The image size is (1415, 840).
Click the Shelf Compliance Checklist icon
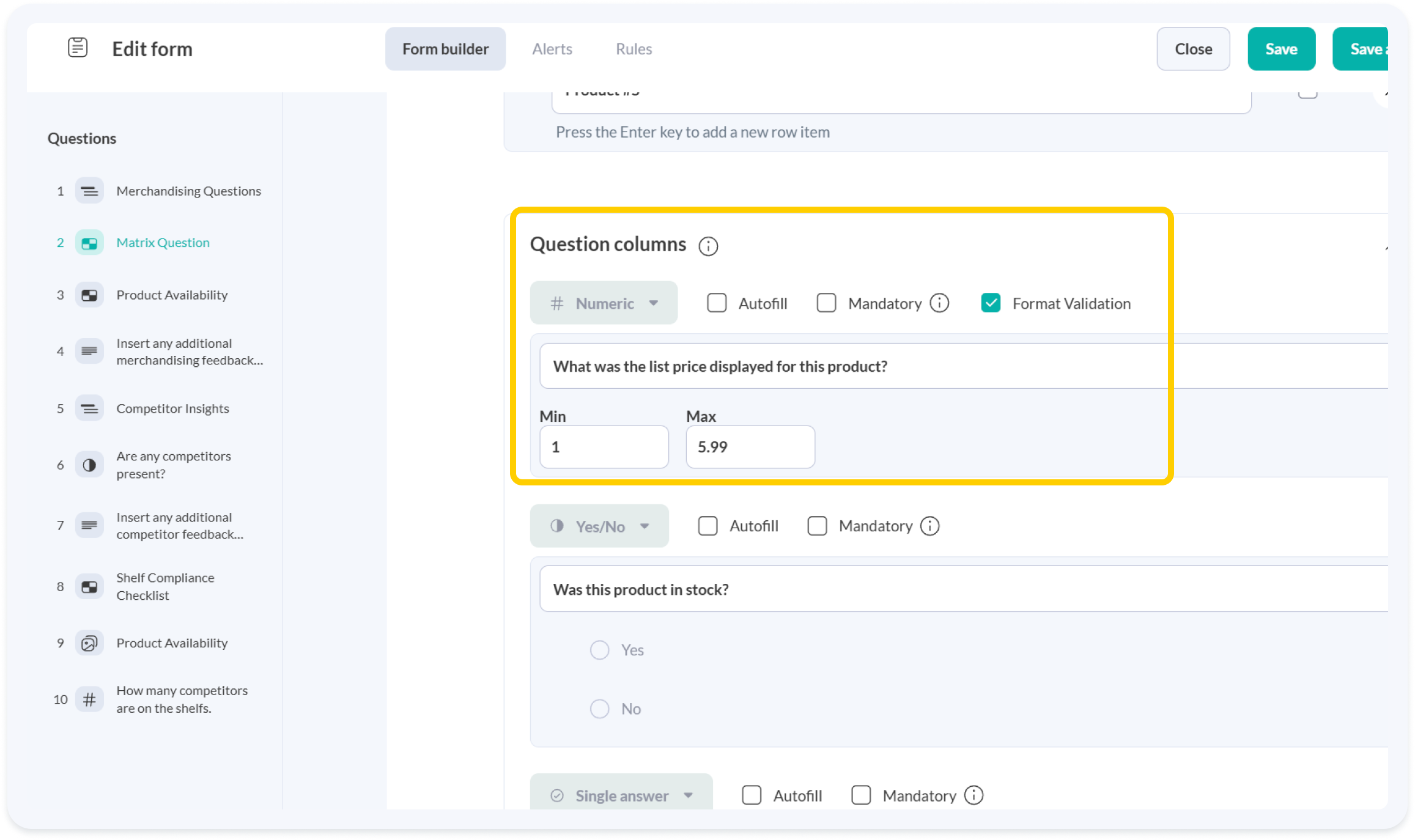89,586
